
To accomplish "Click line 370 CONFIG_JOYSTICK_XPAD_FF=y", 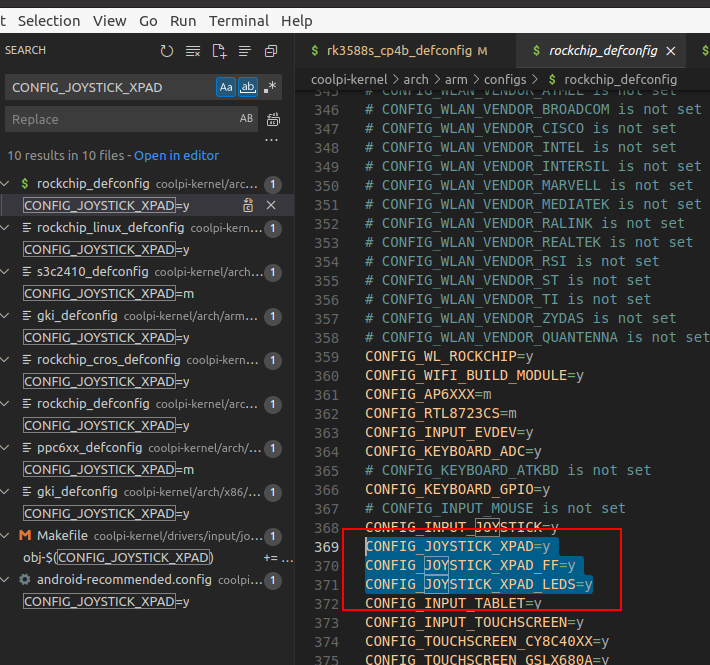I will click(470, 565).
